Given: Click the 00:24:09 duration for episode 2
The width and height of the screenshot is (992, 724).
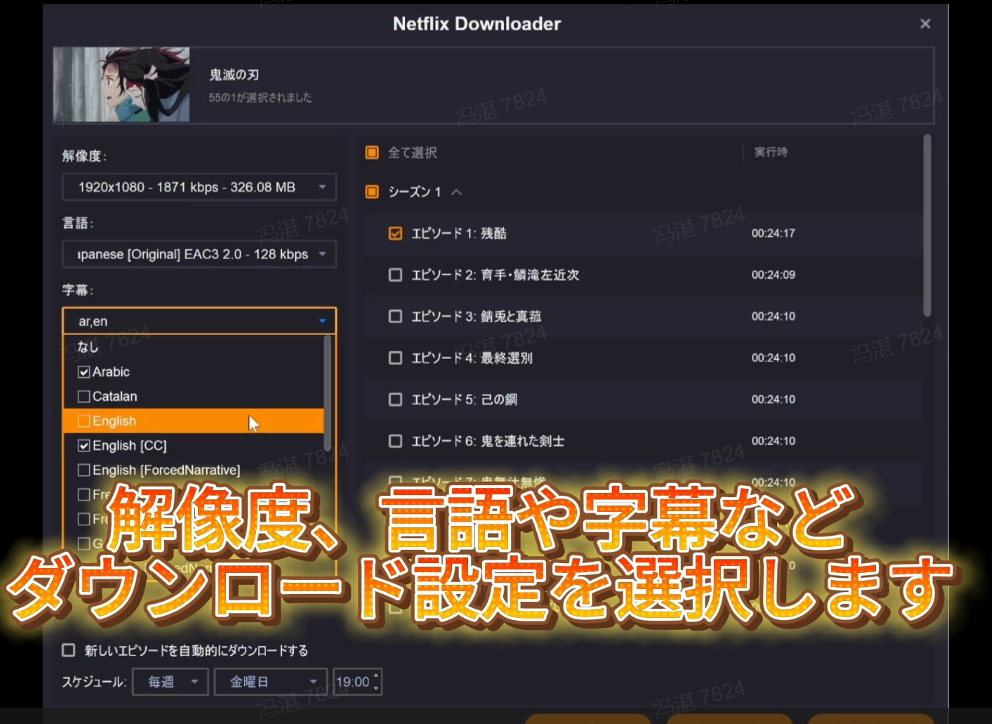Looking at the screenshot, I should click(773, 275).
